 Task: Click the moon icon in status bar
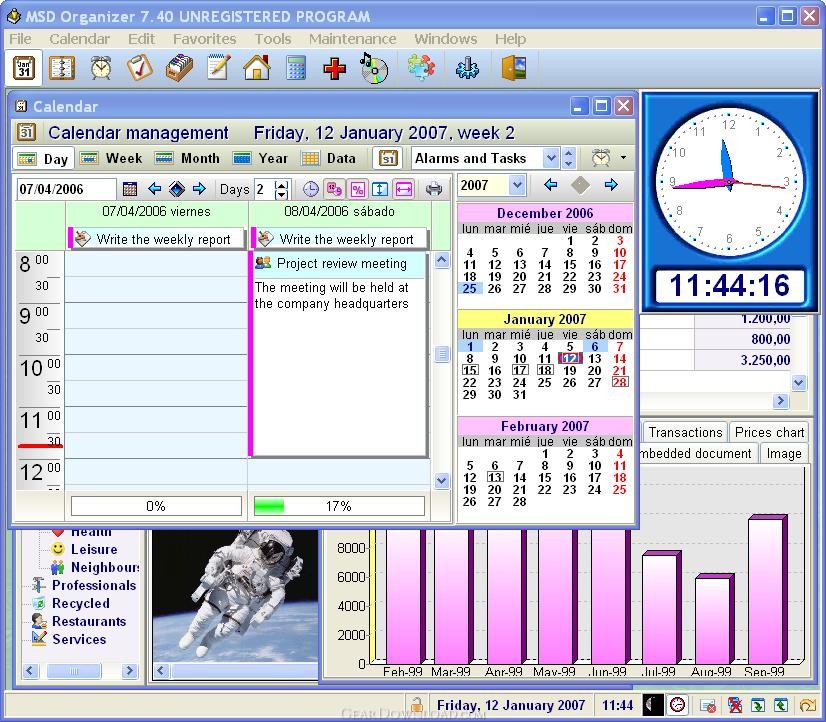(653, 705)
